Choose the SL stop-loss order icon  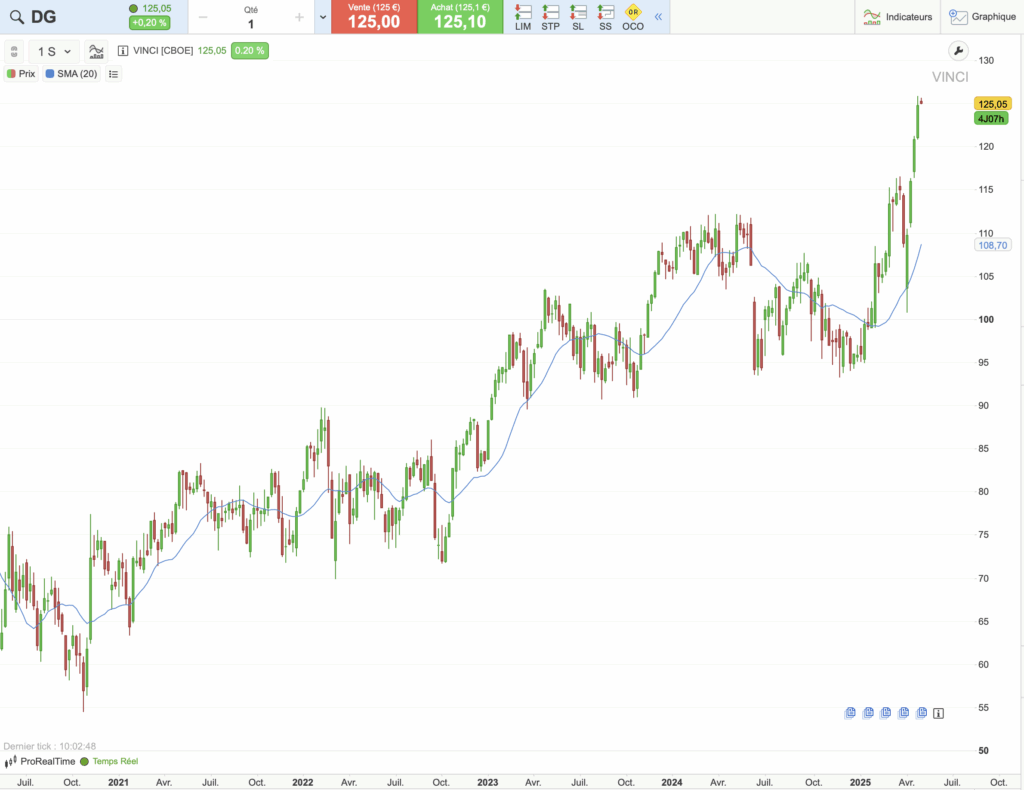[x=578, y=17]
